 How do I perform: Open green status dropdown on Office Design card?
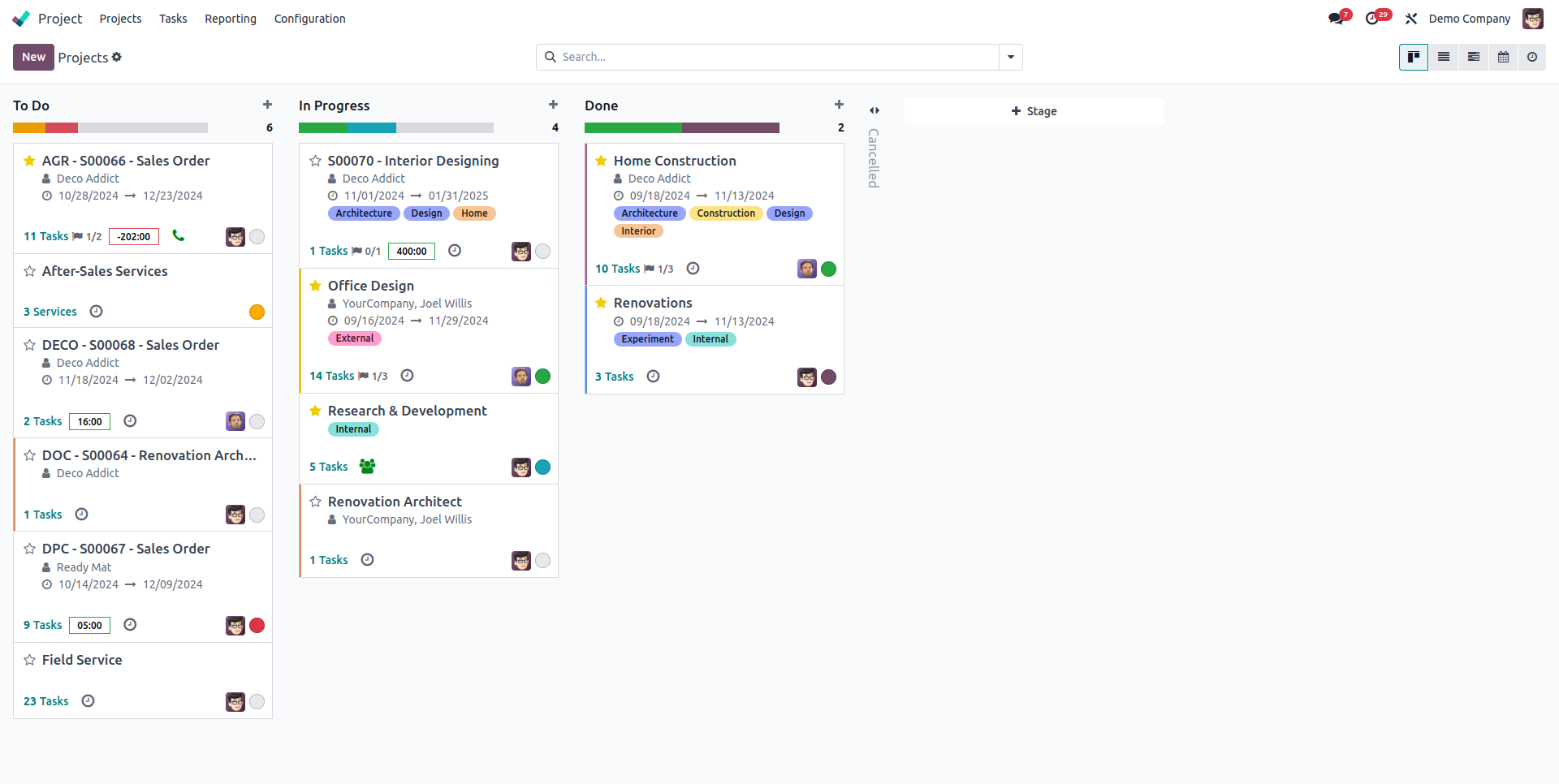[543, 377]
